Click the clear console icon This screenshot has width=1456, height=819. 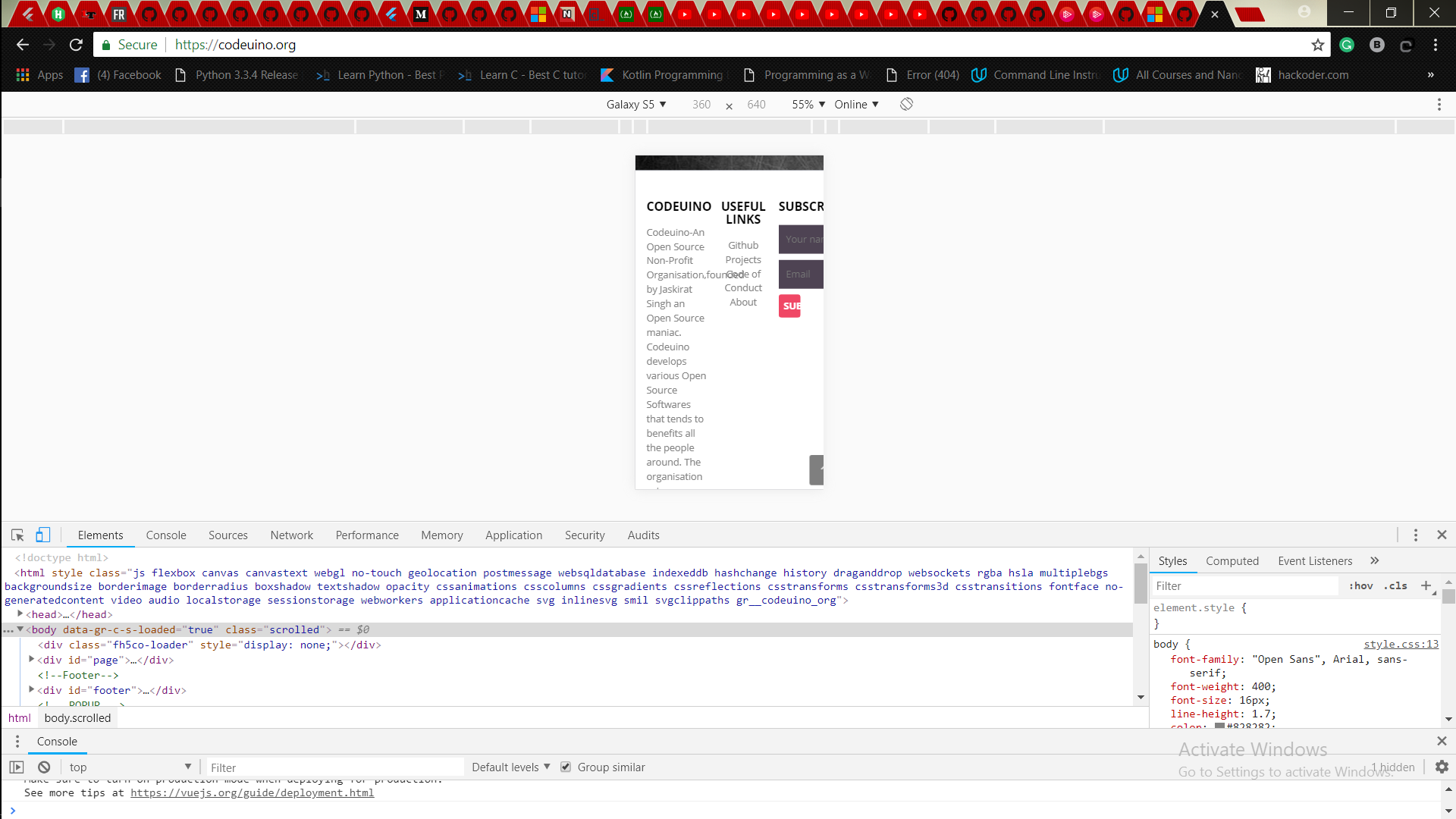(x=44, y=767)
